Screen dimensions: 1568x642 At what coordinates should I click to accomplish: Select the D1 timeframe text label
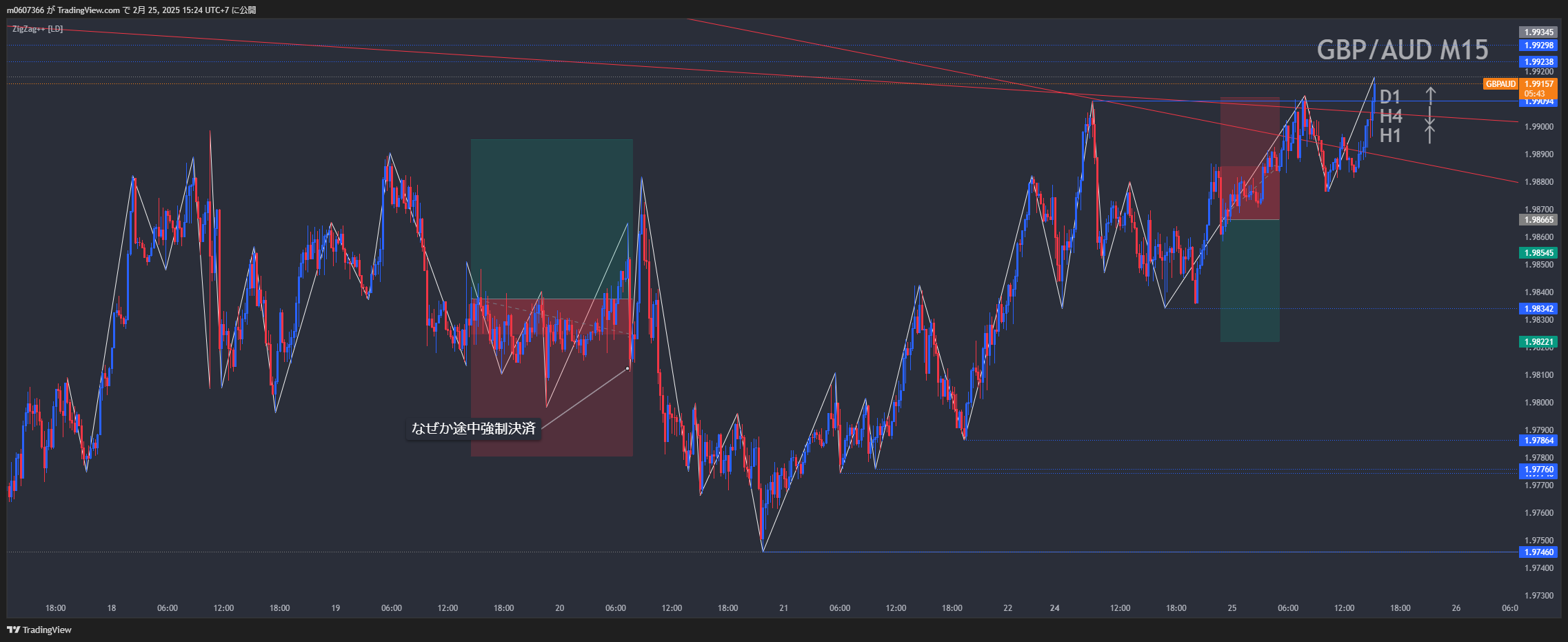(1389, 97)
